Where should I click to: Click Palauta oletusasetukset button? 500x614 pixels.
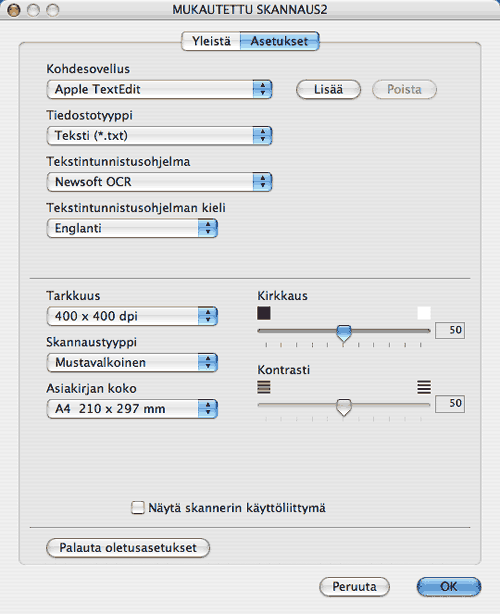click(128, 547)
